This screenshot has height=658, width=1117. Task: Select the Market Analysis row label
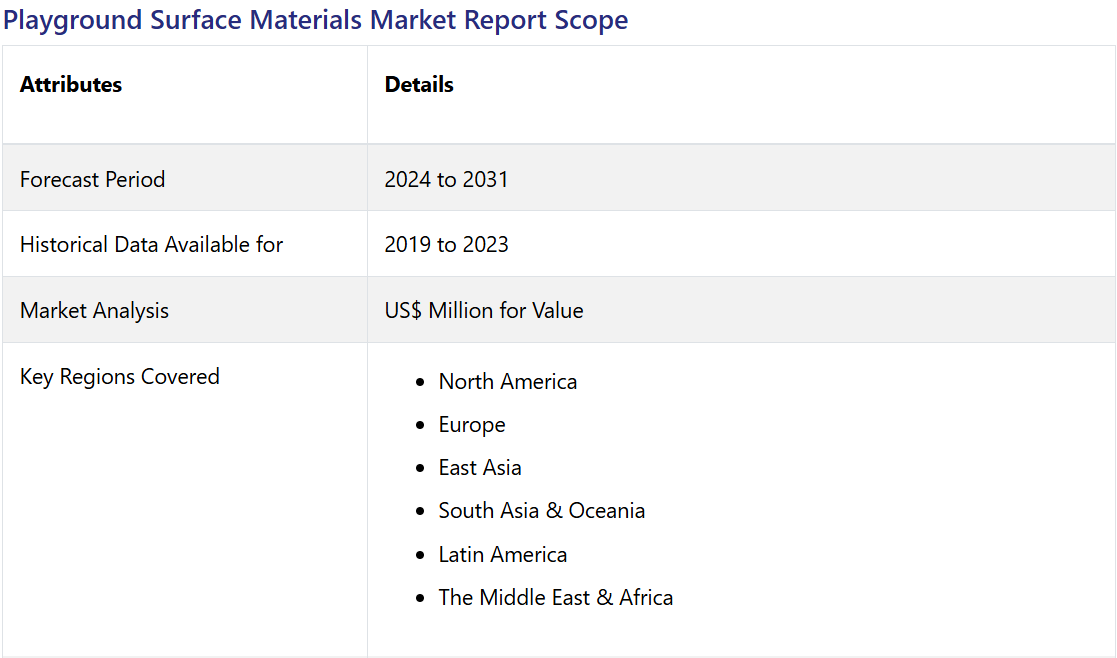pyautogui.click(x=94, y=311)
